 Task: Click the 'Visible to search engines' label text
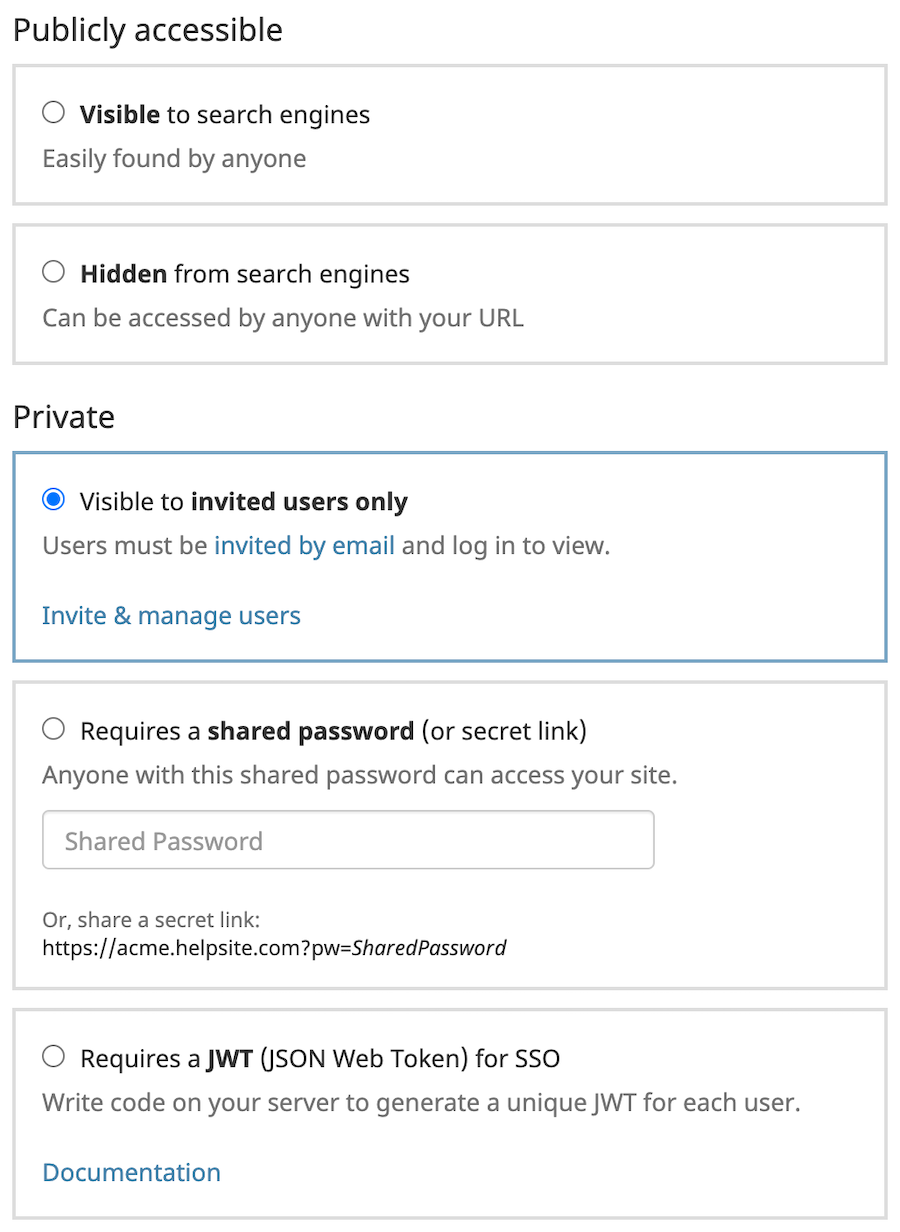[x=225, y=115]
